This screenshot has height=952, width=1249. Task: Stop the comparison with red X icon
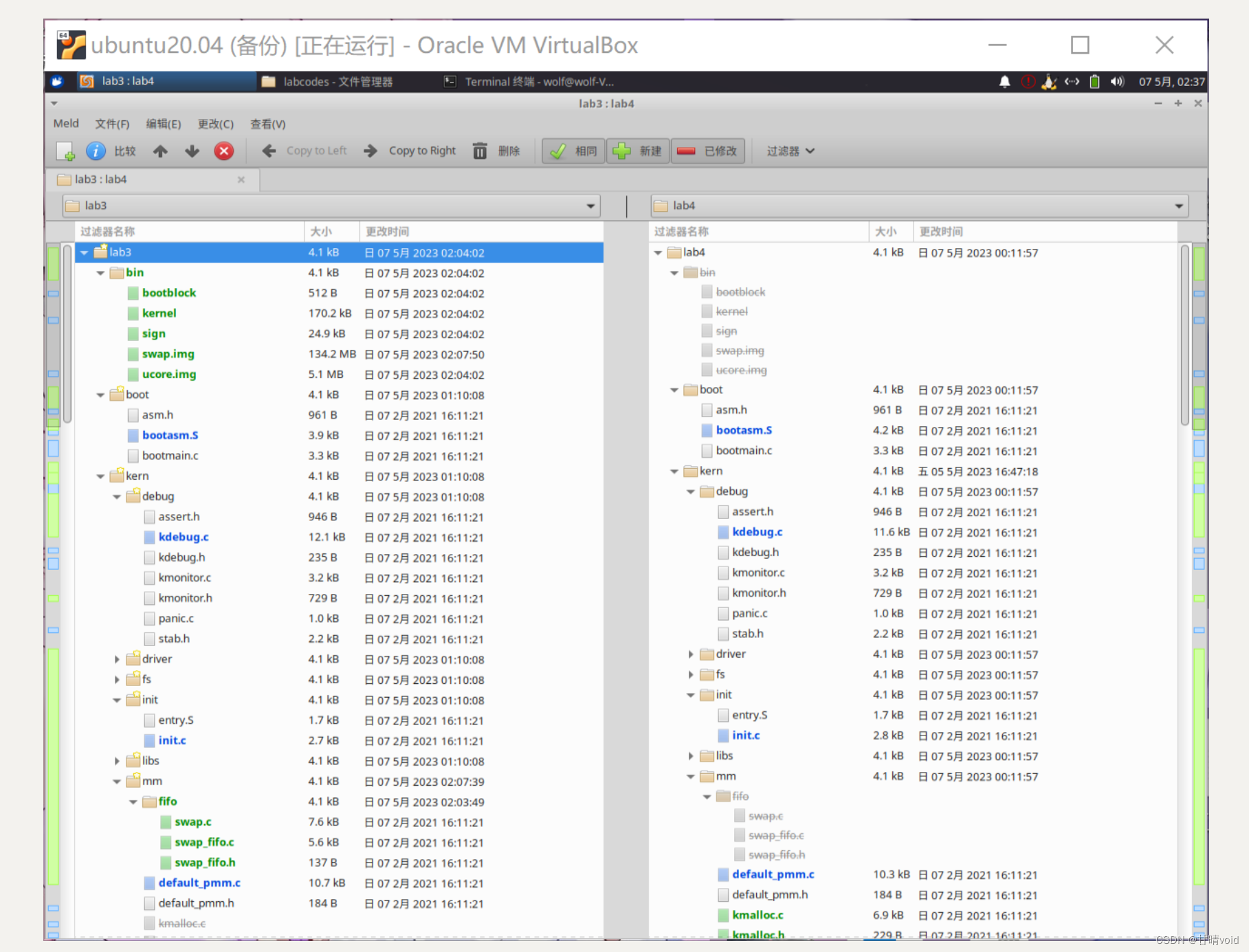click(x=224, y=151)
